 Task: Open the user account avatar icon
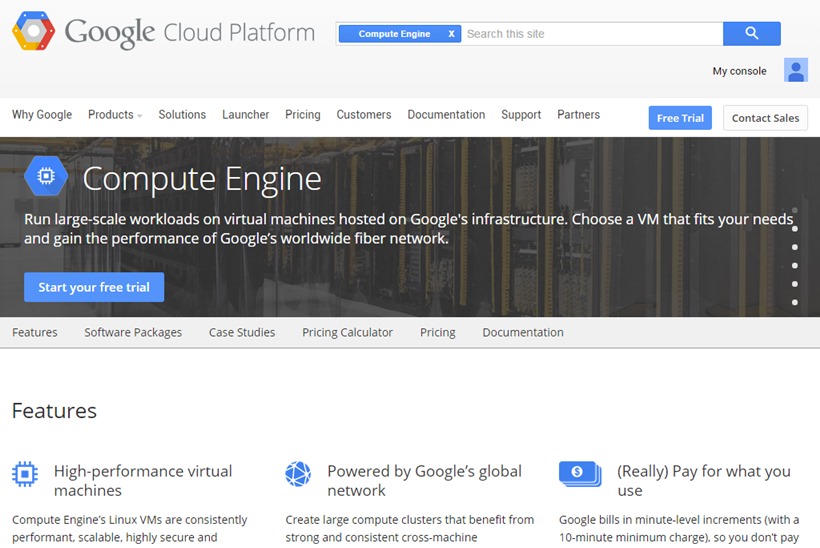tap(795, 71)
